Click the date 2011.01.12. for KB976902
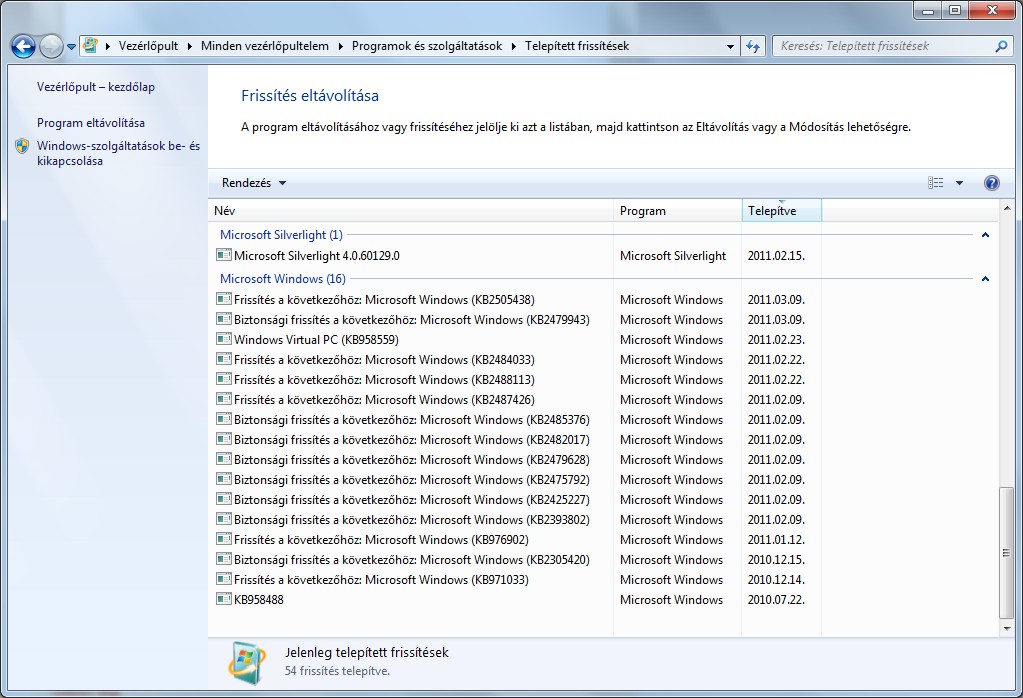This screenshot has width=1023, height=698. click(x=776, y=540)
